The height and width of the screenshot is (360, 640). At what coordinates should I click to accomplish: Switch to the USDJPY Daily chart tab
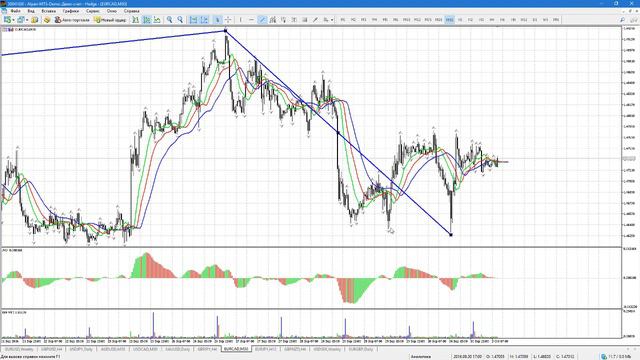pyautogui.click(x=81, y=349)
